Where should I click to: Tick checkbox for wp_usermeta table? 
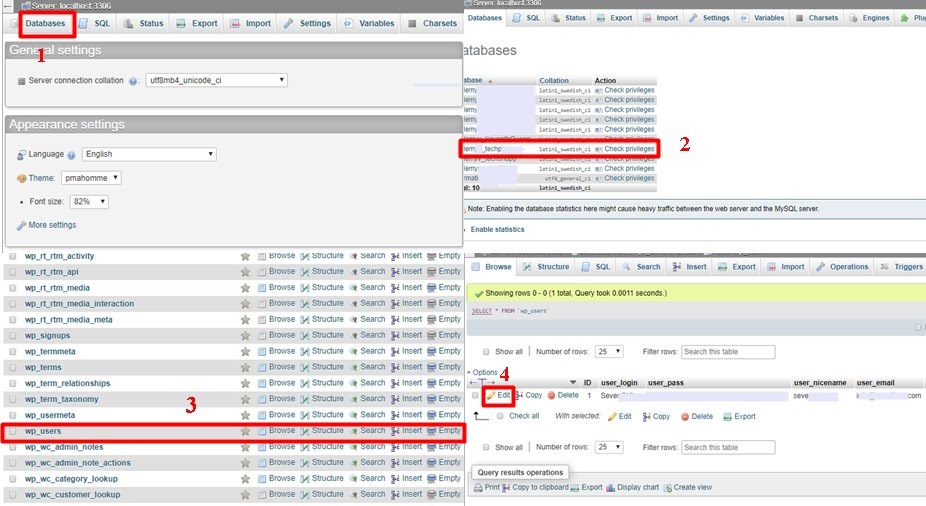point(12,416)
